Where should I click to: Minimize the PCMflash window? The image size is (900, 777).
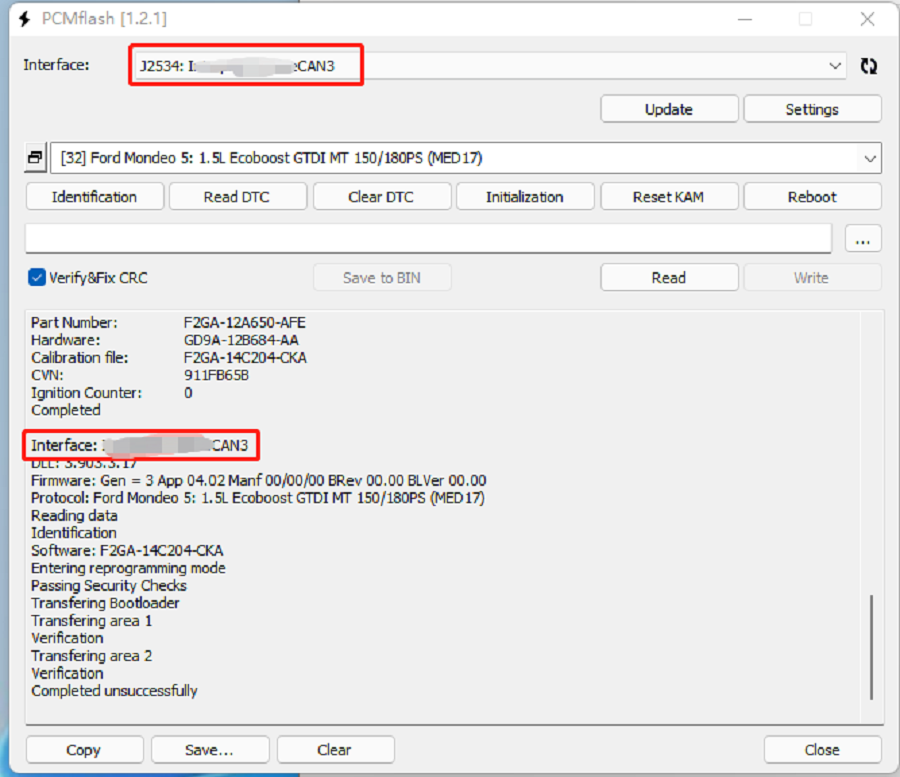tap(745, 19)
